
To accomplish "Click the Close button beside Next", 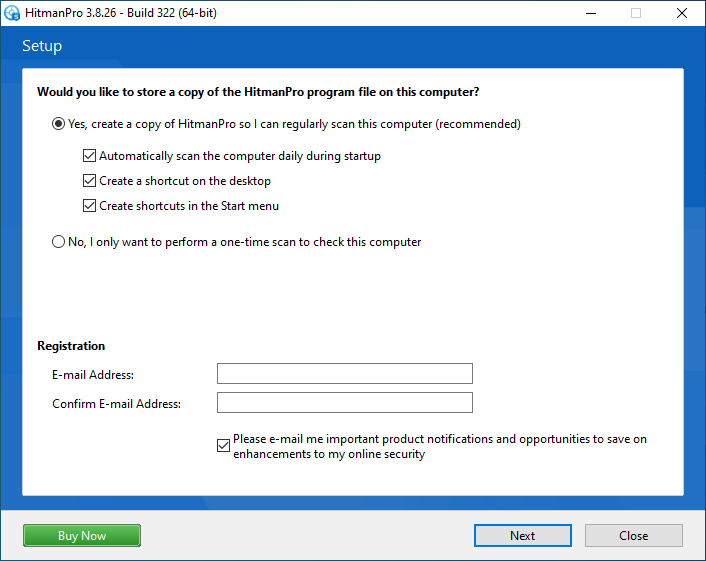I will coord(633,536).
